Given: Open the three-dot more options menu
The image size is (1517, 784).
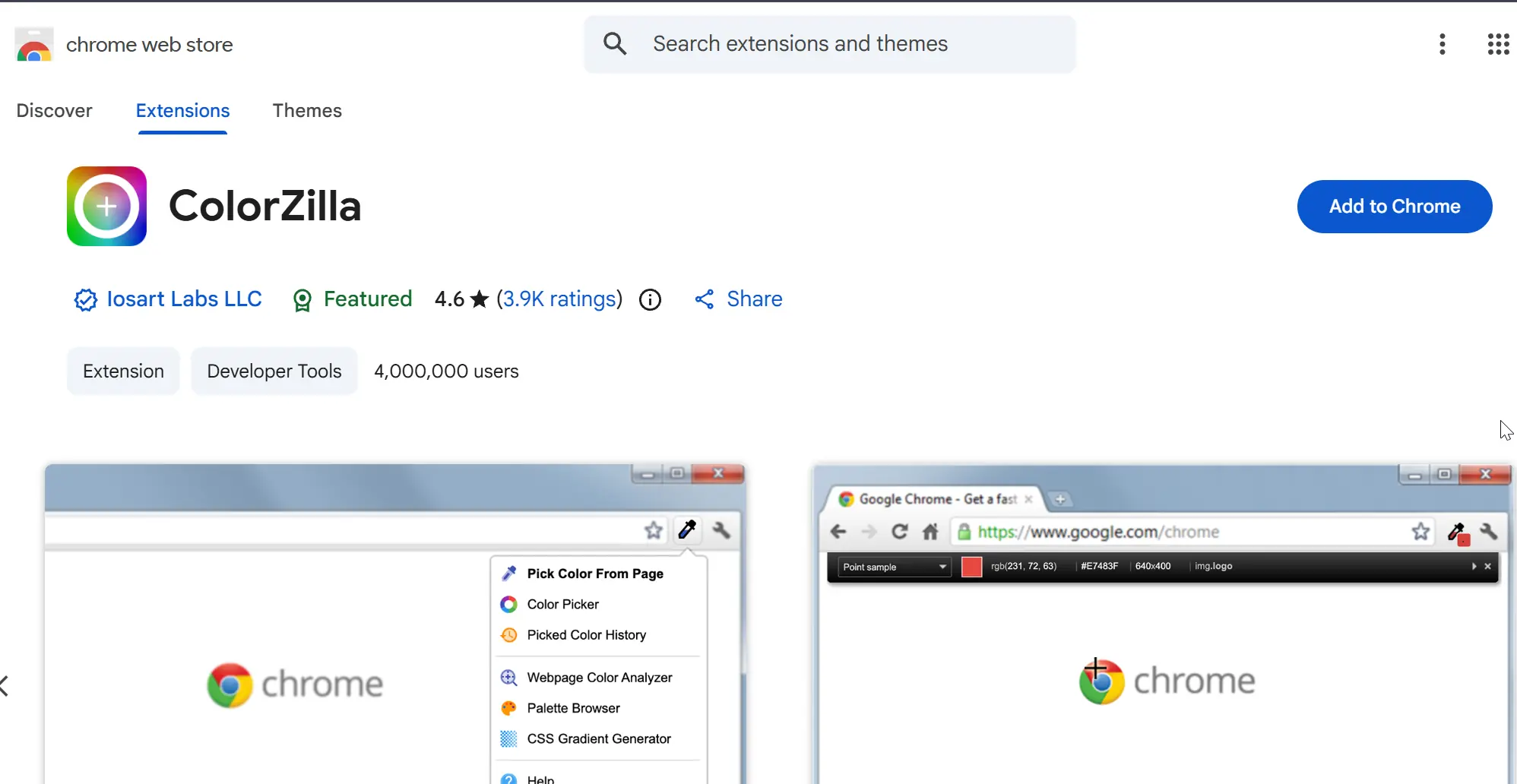Looking at the screenshot, I should tap(1442, 44).
